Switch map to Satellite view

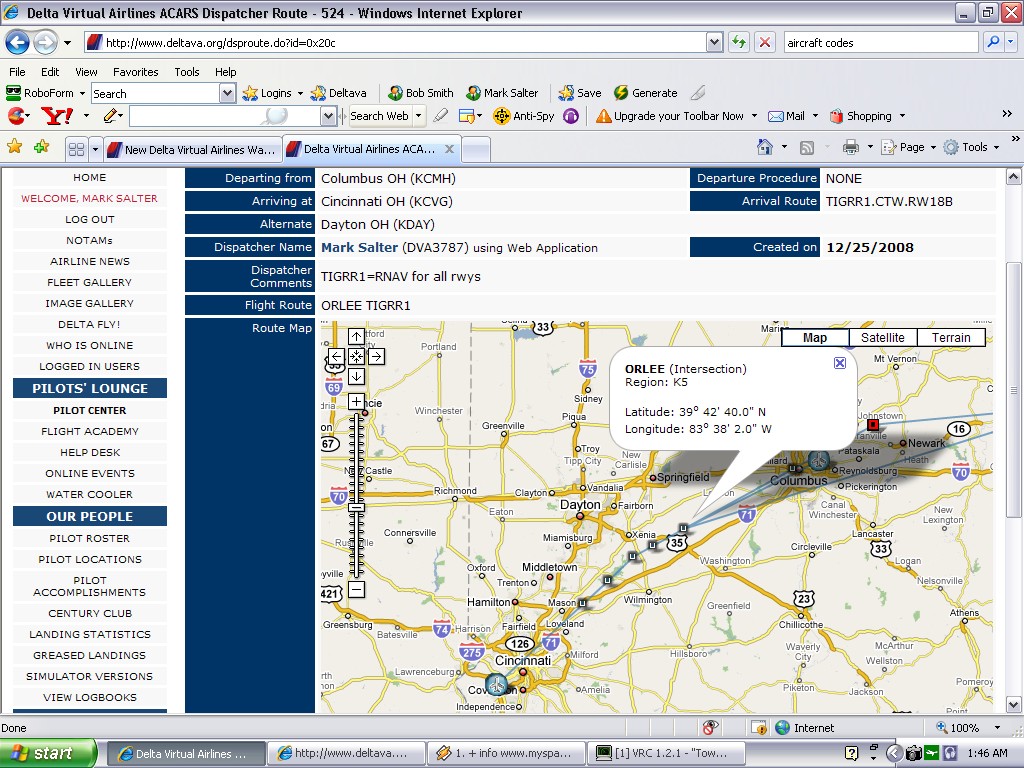click(x=883, y=338)
